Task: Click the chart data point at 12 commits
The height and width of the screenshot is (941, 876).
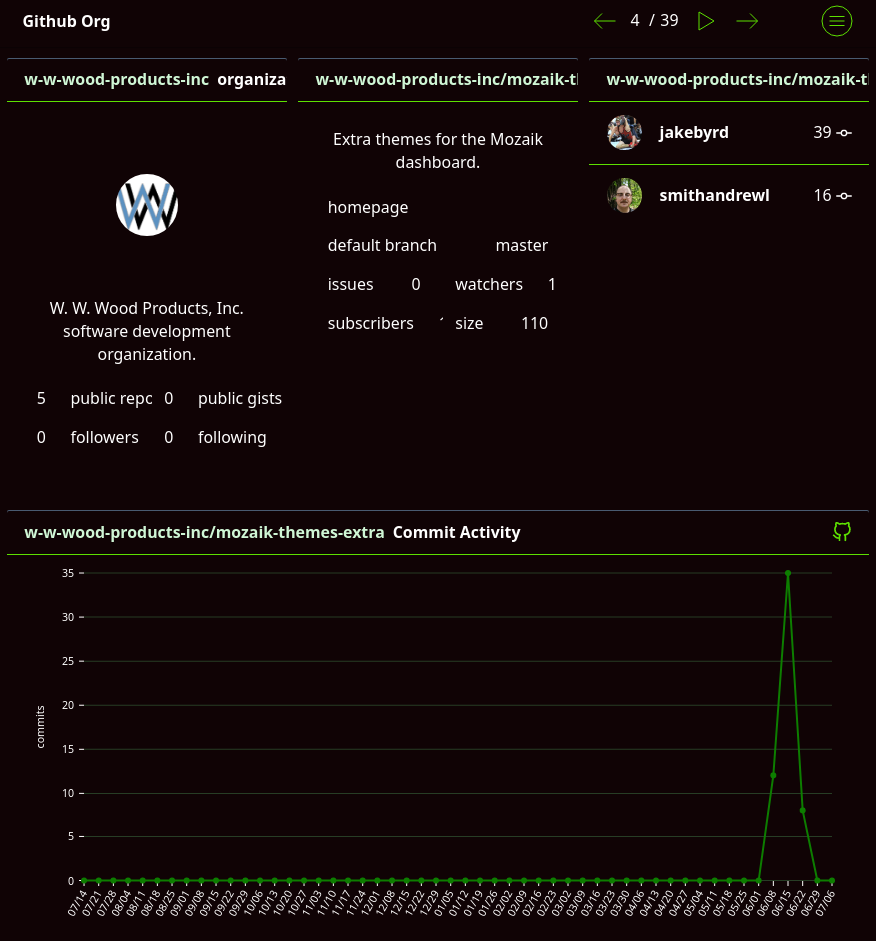Action: pos(773,775)
